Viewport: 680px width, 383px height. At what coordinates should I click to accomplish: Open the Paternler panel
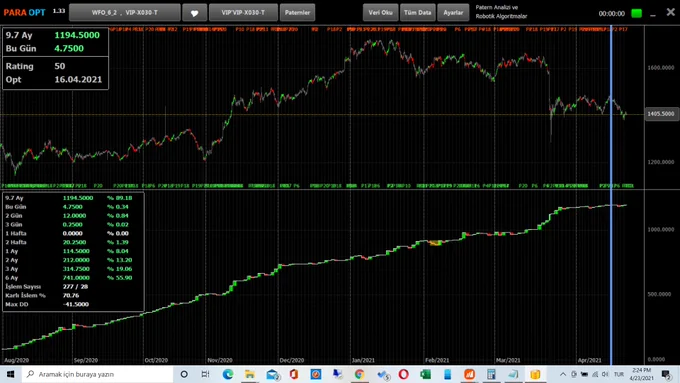tap(297, 13)
